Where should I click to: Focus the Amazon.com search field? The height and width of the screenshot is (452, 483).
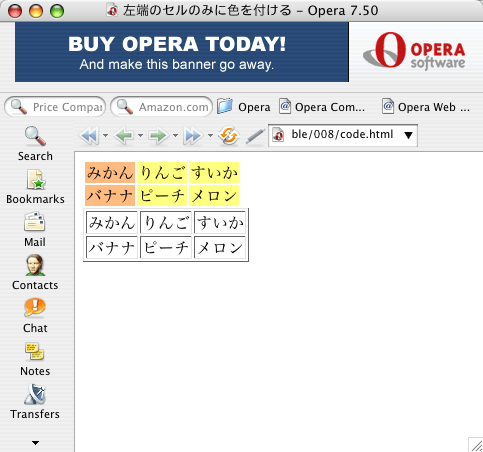(161, 107)
